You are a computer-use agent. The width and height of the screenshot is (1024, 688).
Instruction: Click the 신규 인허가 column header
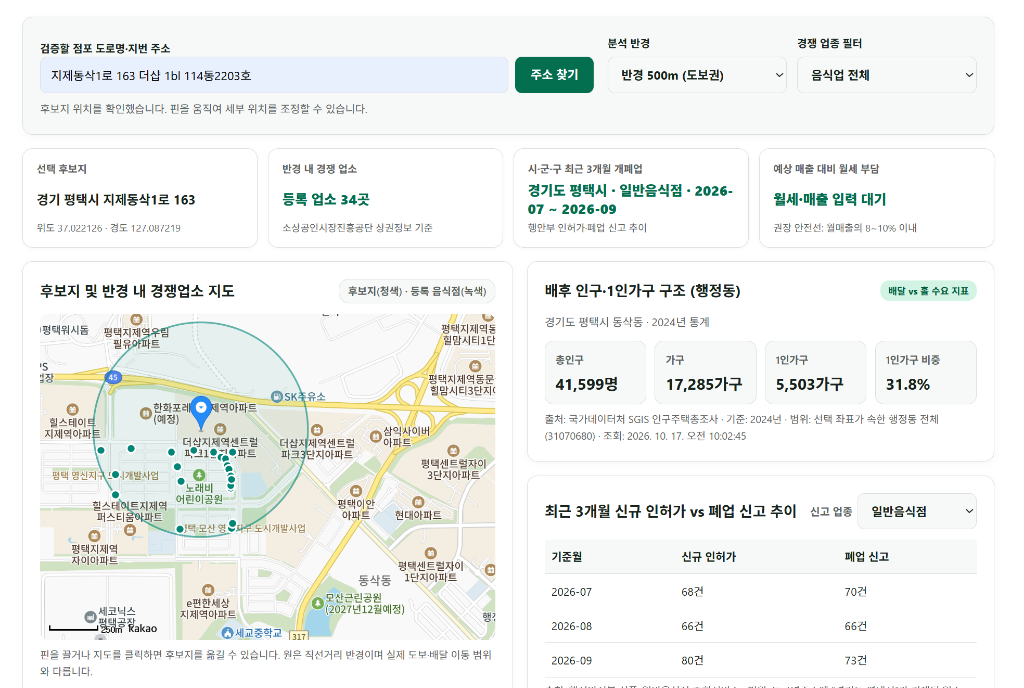(709, 557)
